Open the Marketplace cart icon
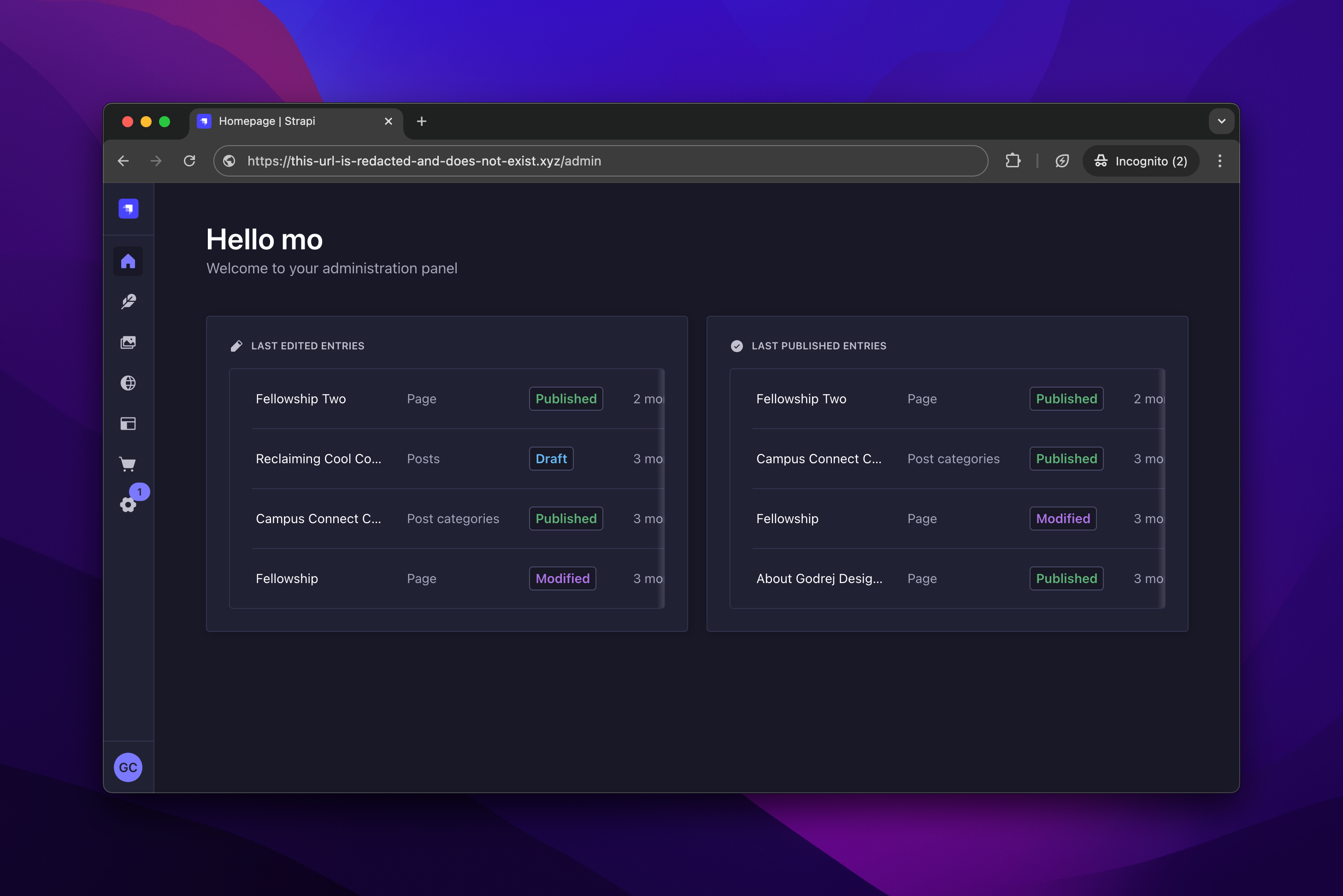1343x896 pixels. [x=128, y=464]
